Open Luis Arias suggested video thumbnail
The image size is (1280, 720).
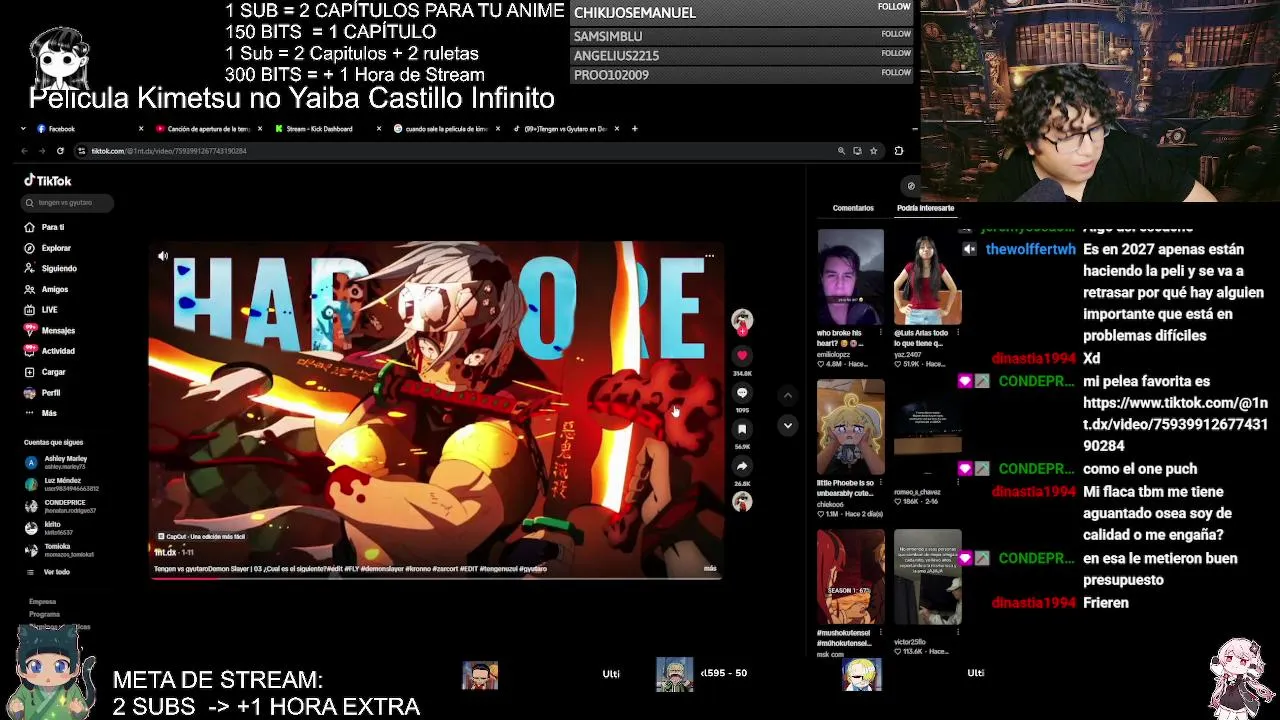tap(927, 277)
